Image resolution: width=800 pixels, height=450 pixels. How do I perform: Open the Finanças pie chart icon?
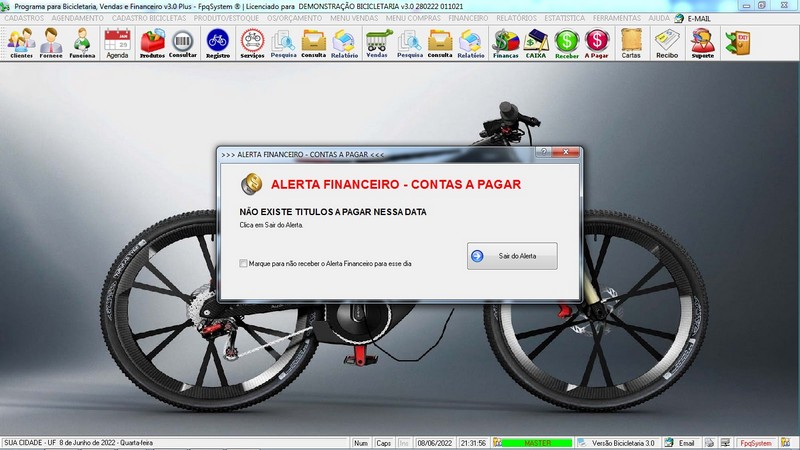point(506,43)
